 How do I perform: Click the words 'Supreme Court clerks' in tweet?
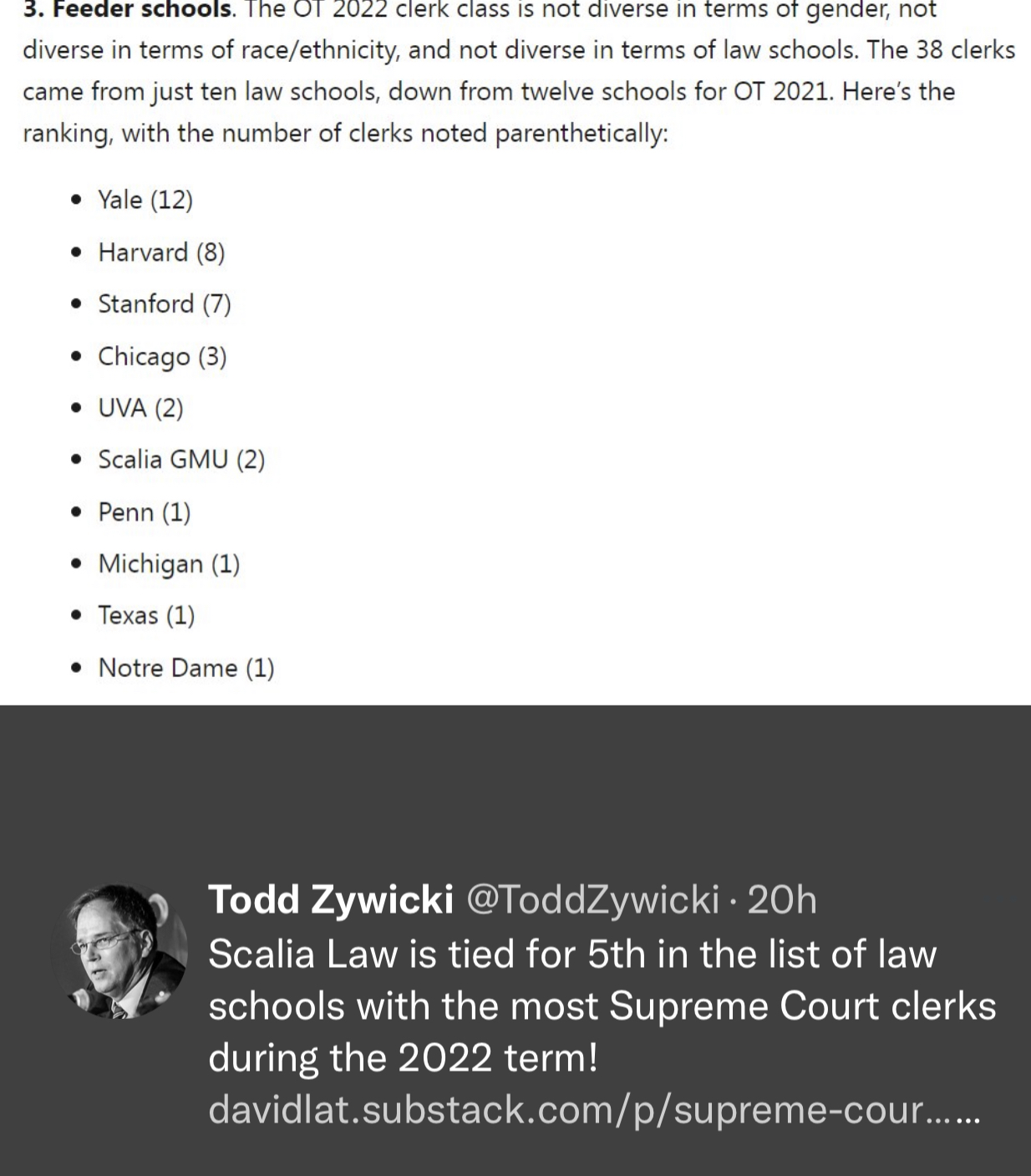802,1006
